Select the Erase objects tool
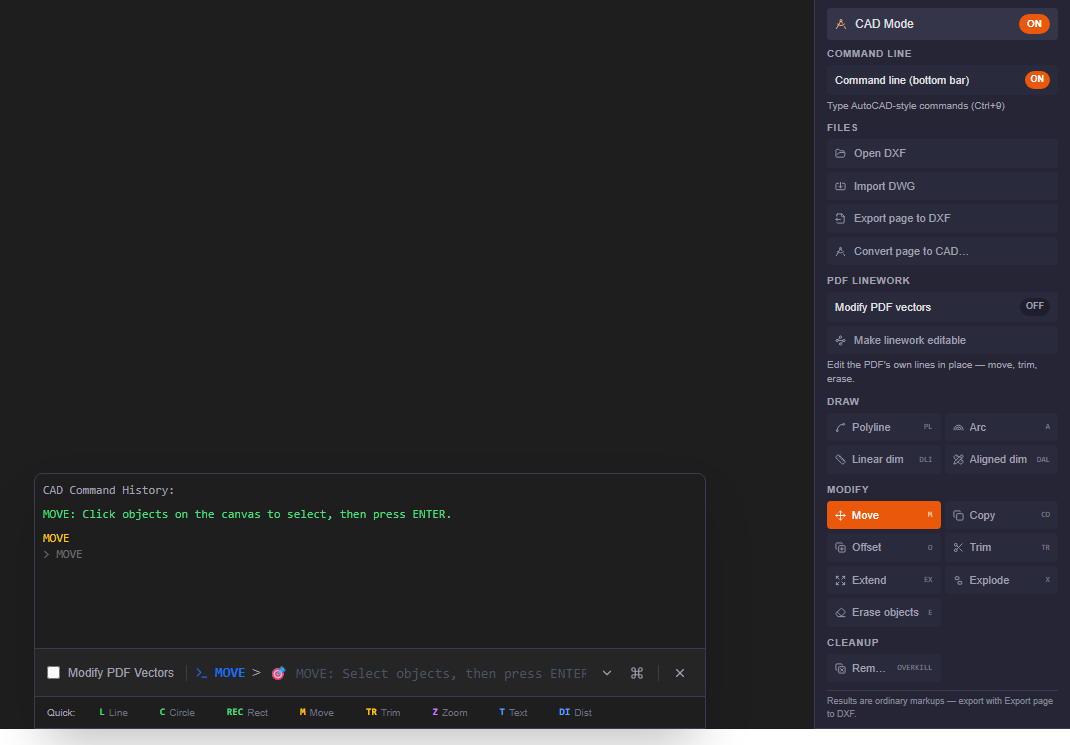1070x745 pixels. click(x=883, y=612)
